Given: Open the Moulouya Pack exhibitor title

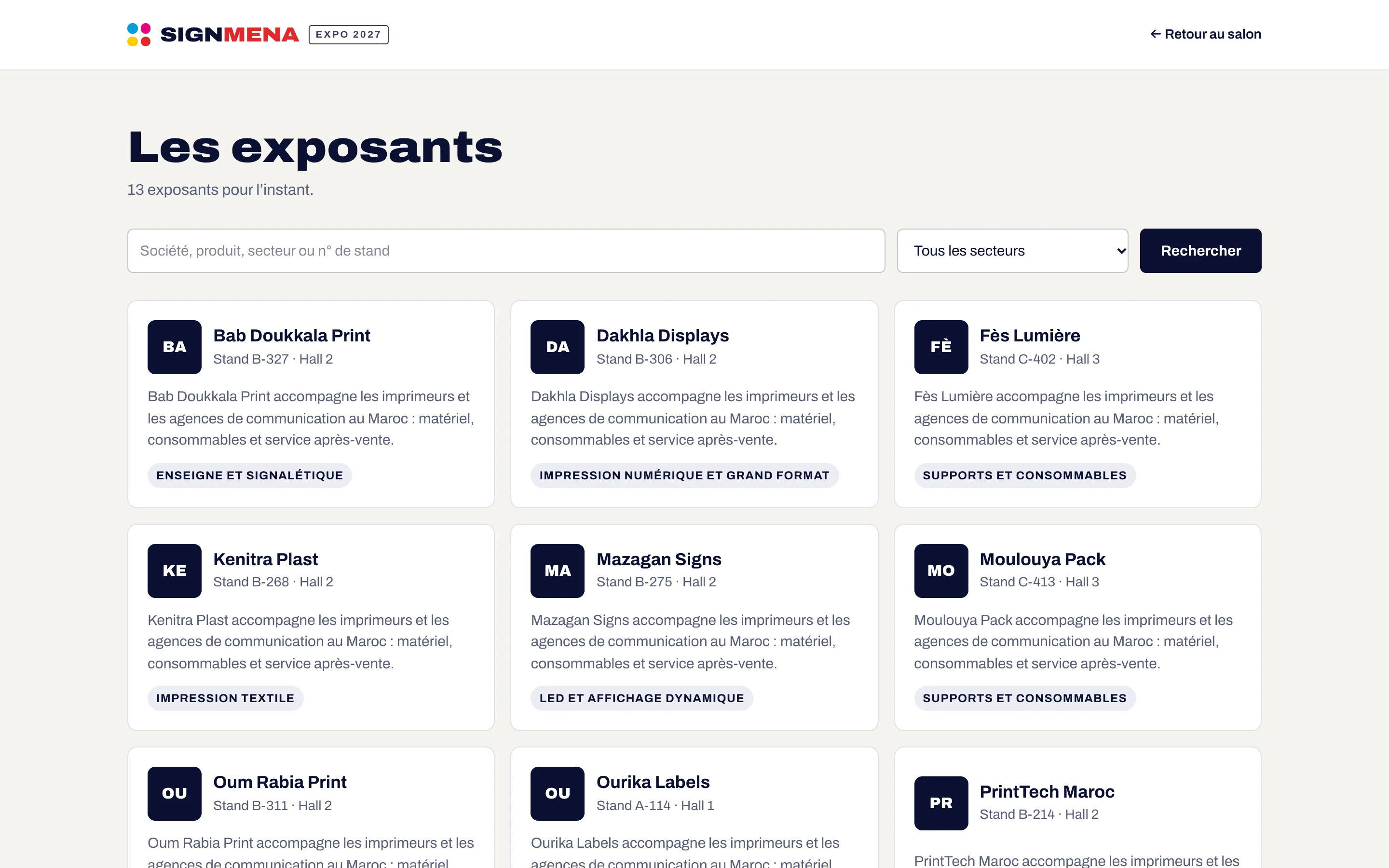Looking at the screenshot, I should (1042, 559).
